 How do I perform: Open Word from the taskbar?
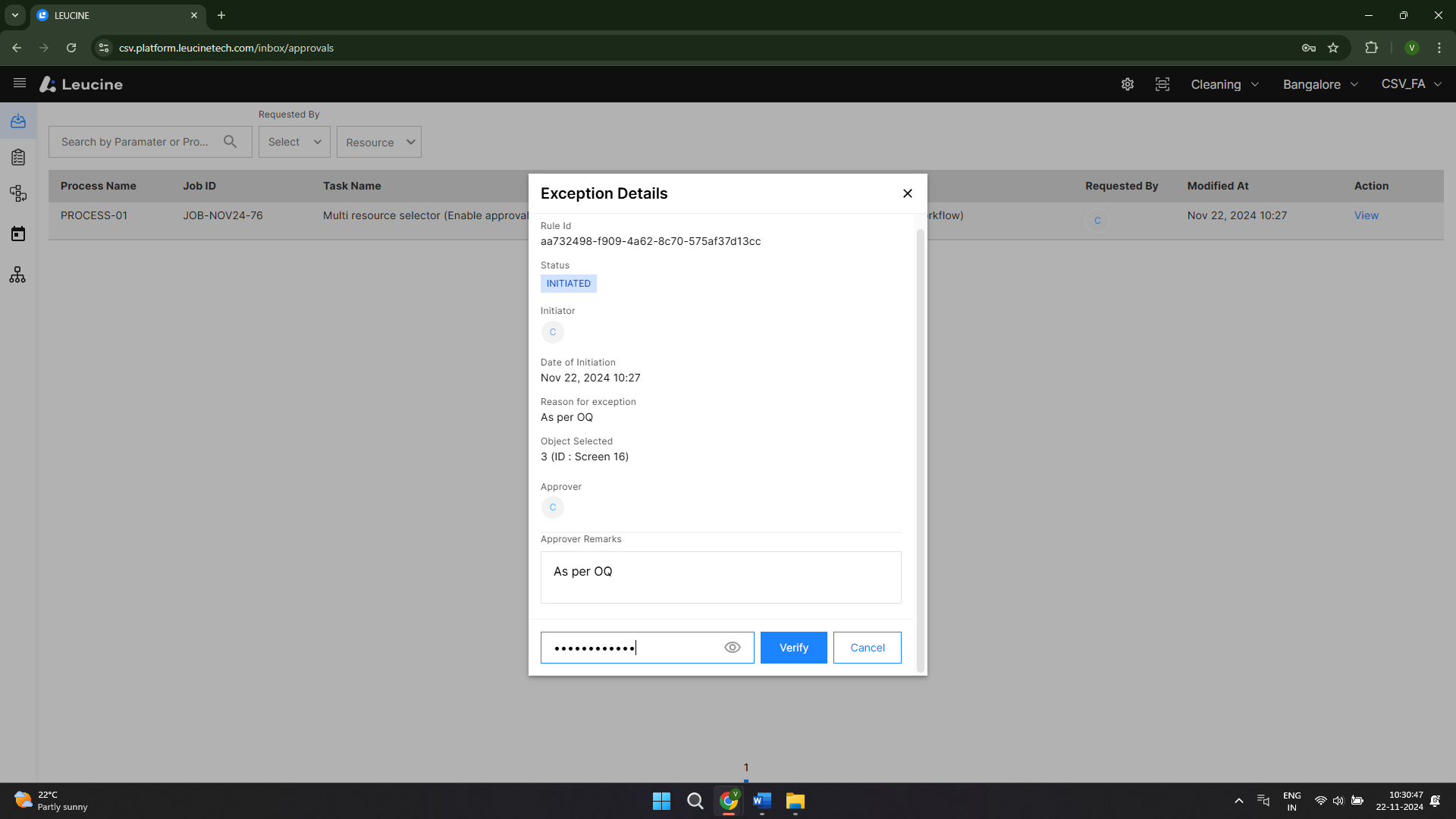click(x=761, y=801)
